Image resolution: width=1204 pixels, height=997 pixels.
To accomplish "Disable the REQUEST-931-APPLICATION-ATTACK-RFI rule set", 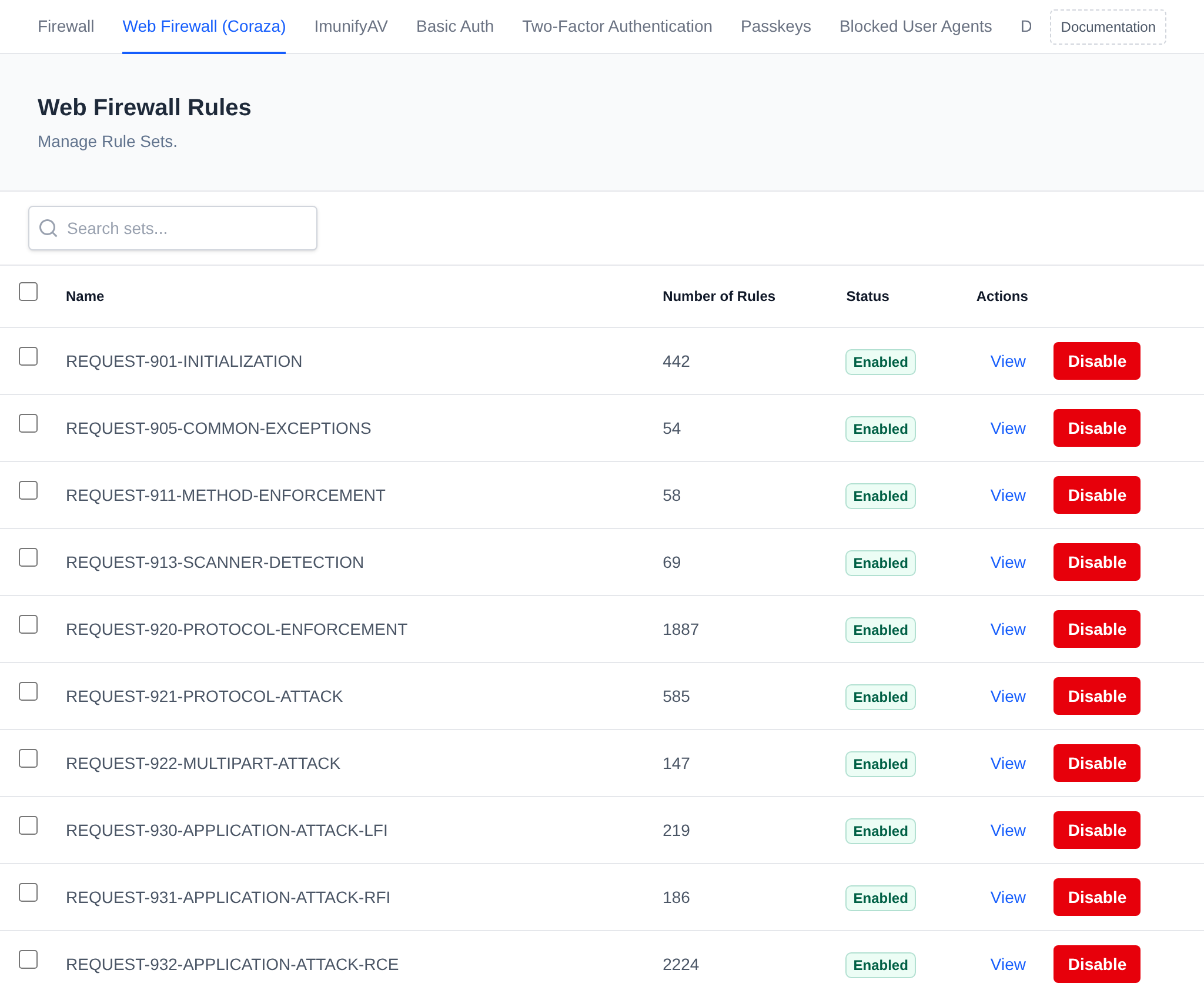I will (x=1097, y=897).
